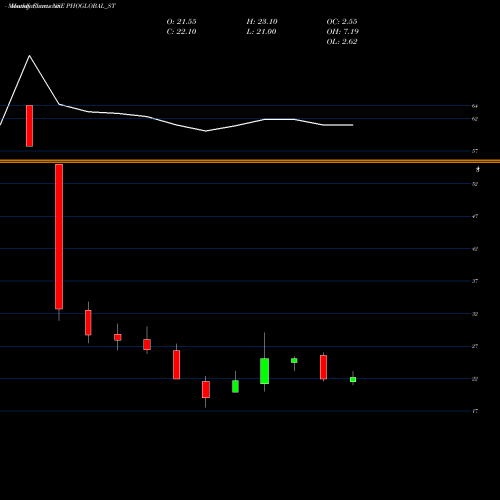Click the largest green candle body
Screen dimensions: 500x500
(265, 371)
